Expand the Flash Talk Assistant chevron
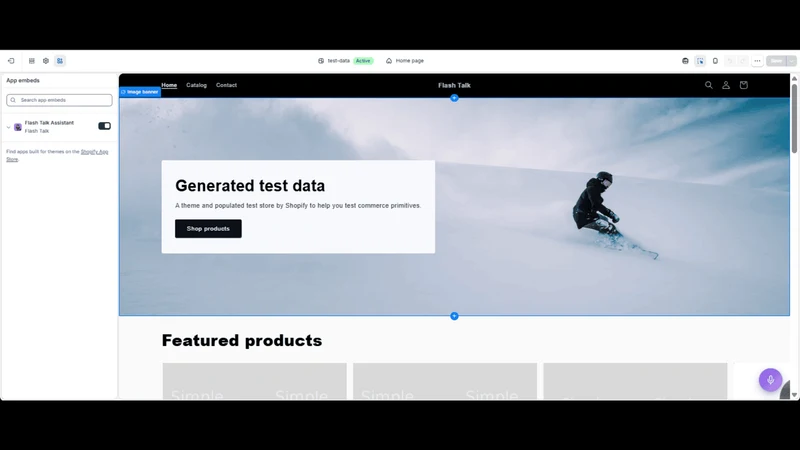This screenshot has height=450, width=800. pyautogui.click(x=8, y=127)
